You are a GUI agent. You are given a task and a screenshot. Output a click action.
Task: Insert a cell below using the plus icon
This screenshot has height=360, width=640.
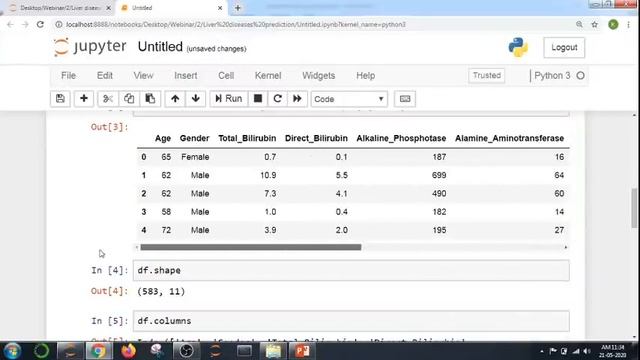[84, 99]
